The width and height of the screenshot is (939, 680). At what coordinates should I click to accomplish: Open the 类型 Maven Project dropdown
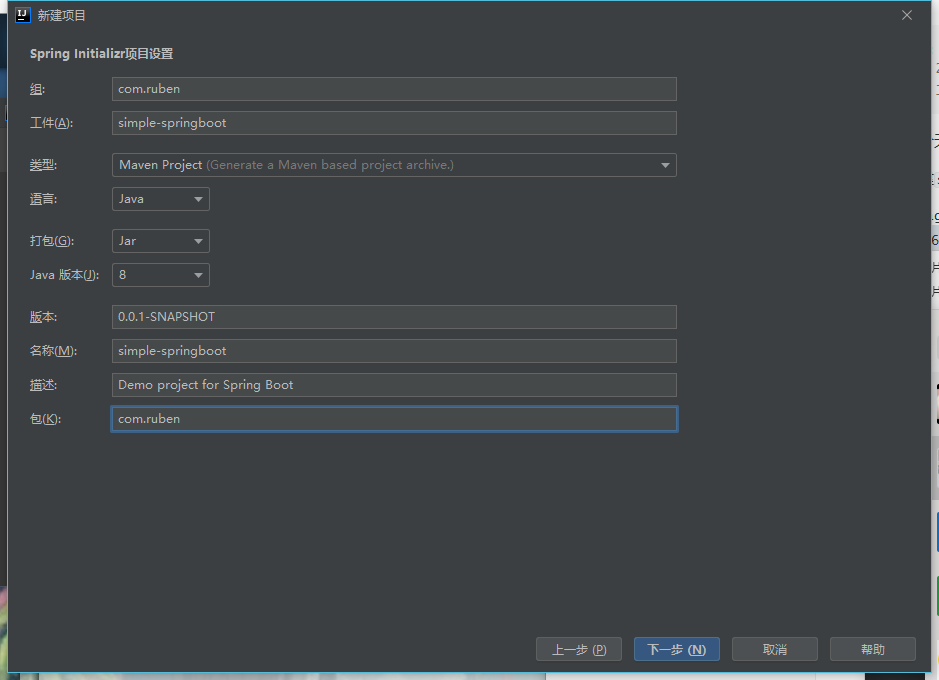[394, 165]
